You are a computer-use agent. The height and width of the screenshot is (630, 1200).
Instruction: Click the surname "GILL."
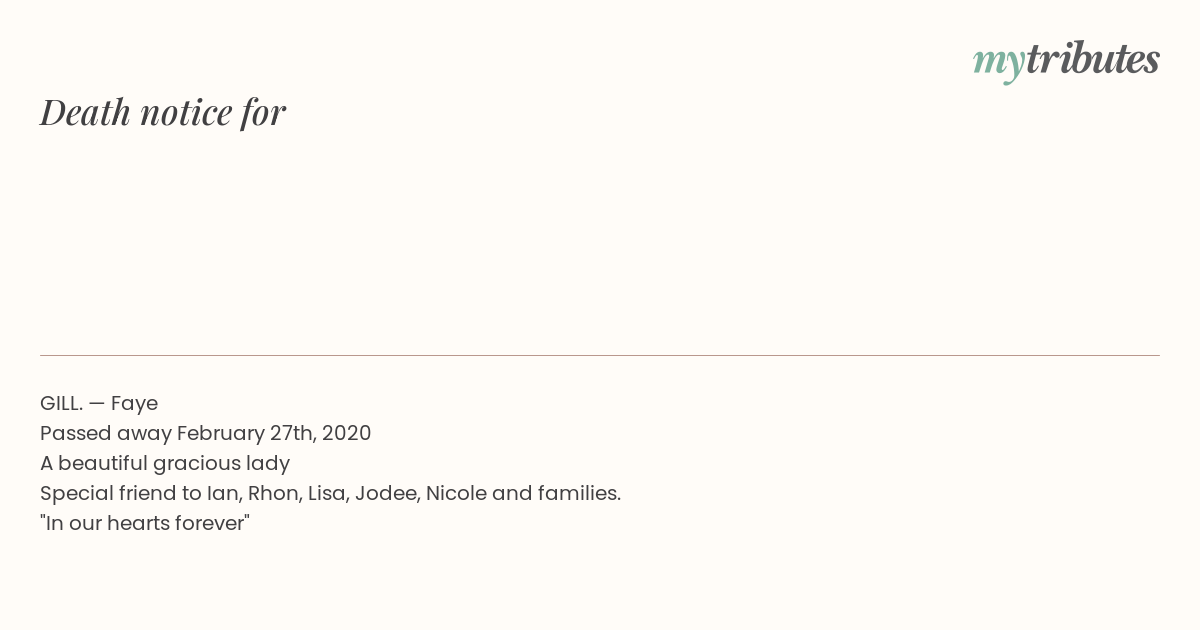tap(61, 403)
